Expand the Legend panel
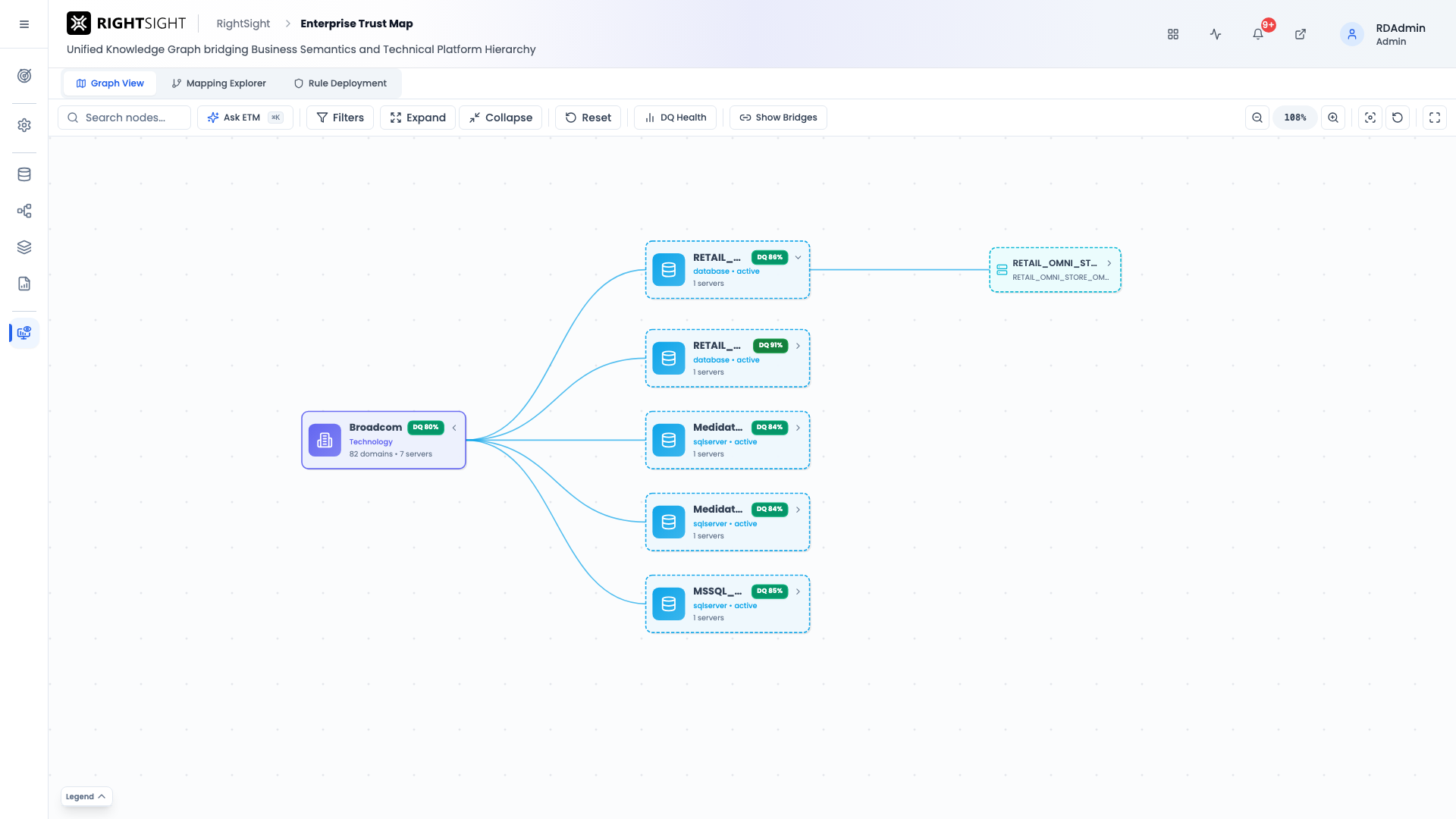Screen dimensions: 1456x819 click(x=86, y=796)
